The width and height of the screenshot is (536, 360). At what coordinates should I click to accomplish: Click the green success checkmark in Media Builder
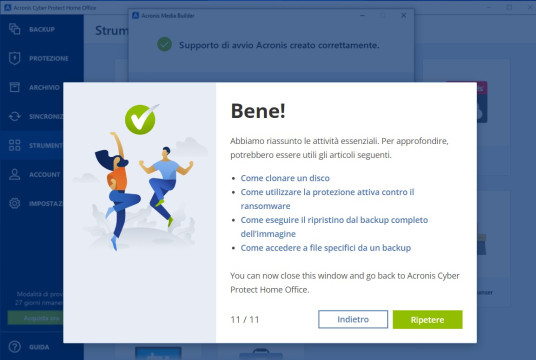[164, 44]
